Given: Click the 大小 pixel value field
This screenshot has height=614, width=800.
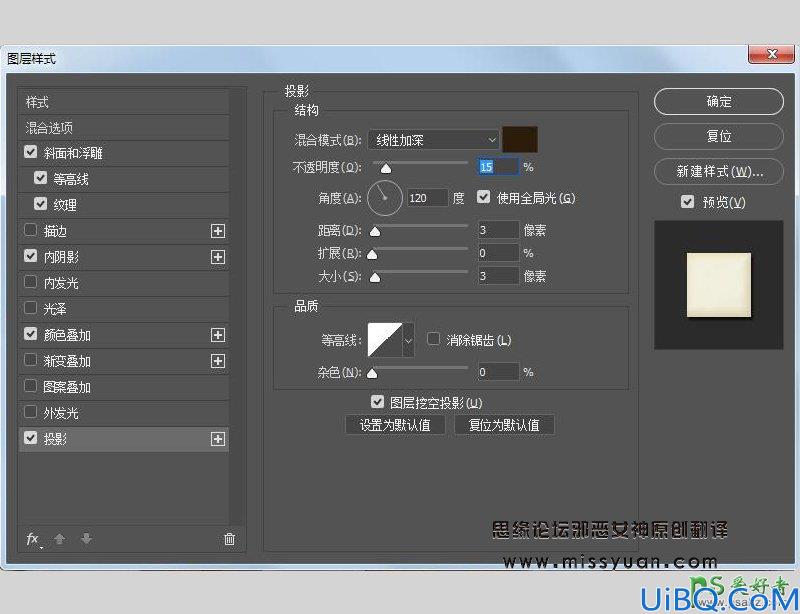Looking at the screenshot, I should [498, 276].
